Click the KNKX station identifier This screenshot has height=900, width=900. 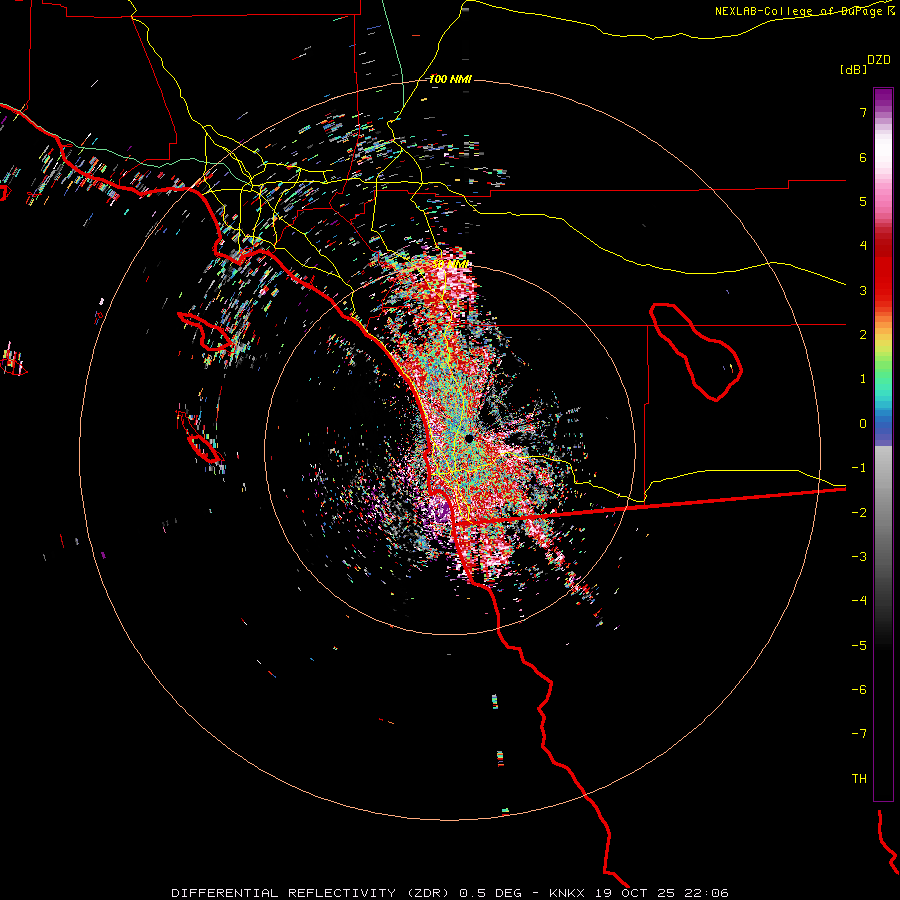coord(567,893)
